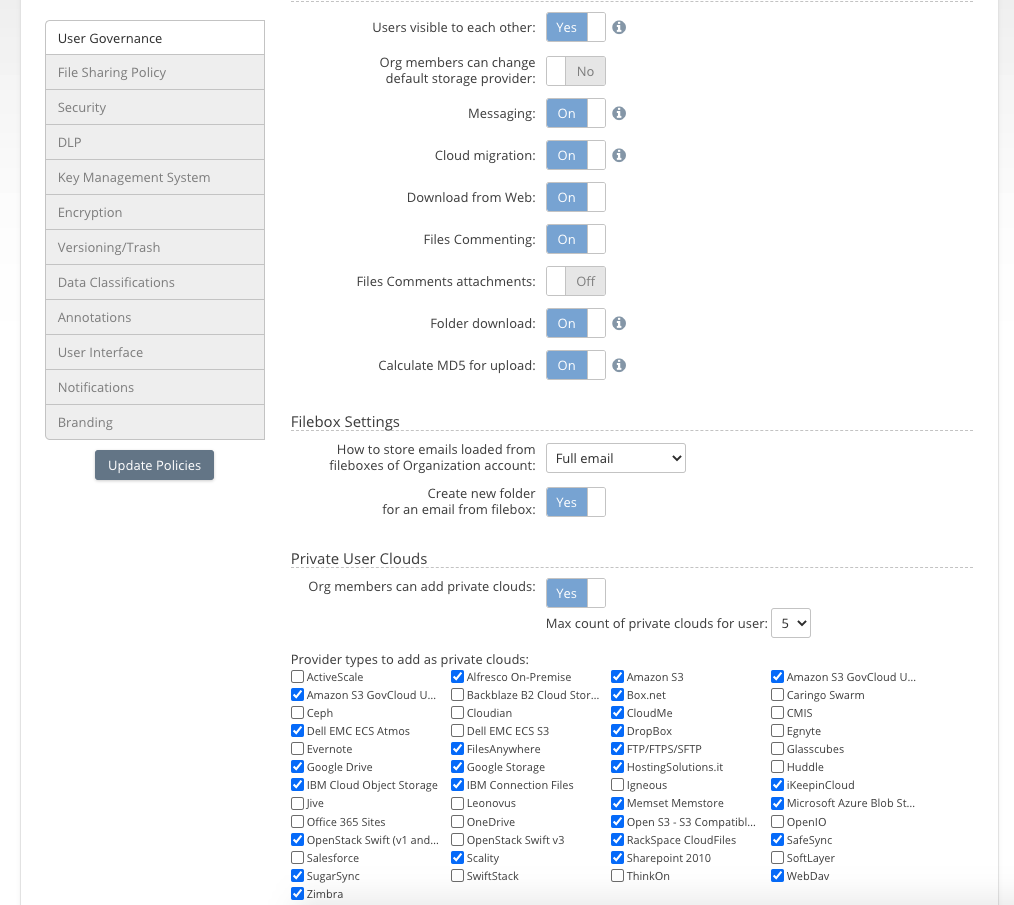Switch to the Branding section
Screen dimensions: 1014x905
[x=154, y=422]
